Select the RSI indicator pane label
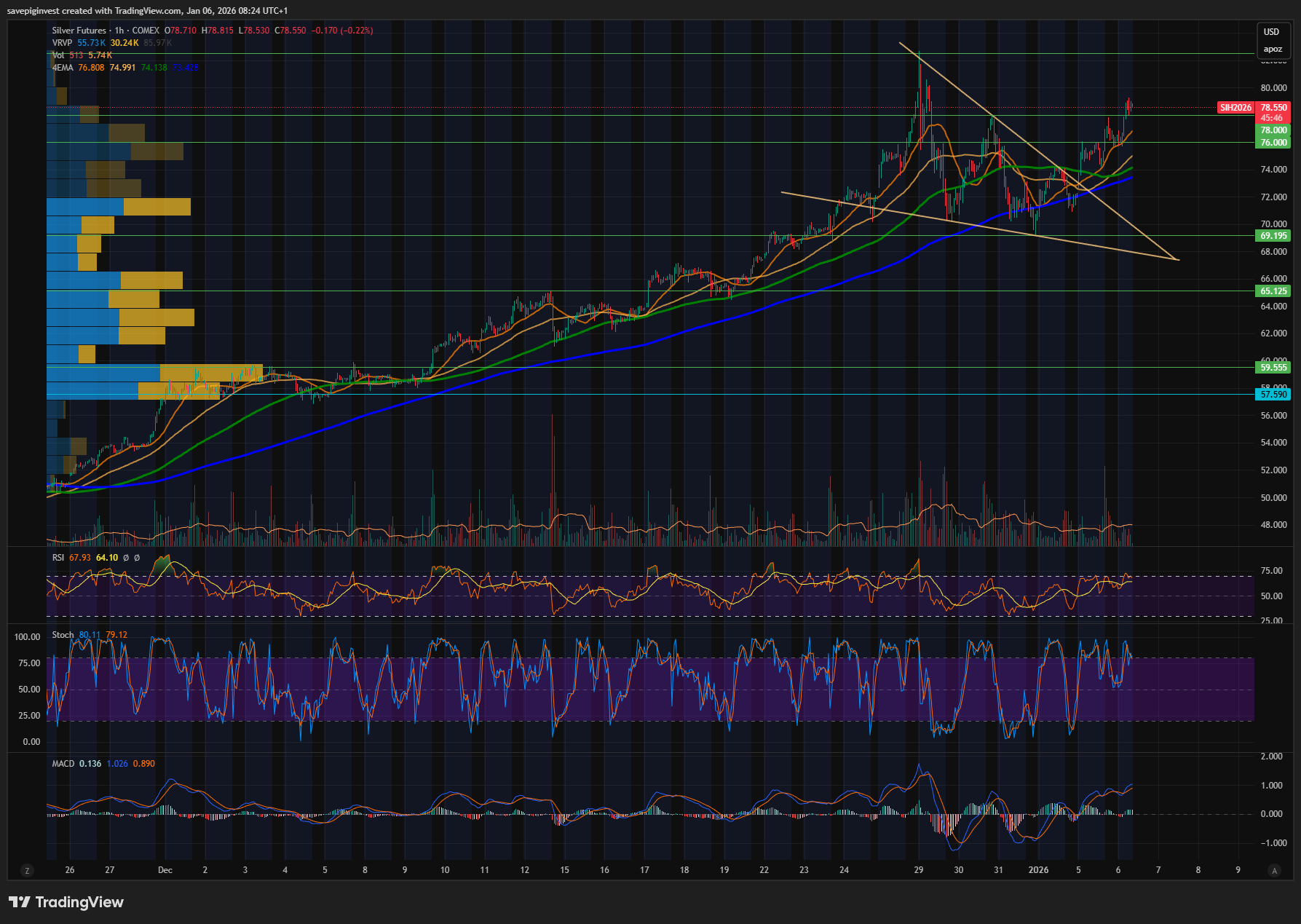The image size is (1301, 924). (x=58, y=558)
